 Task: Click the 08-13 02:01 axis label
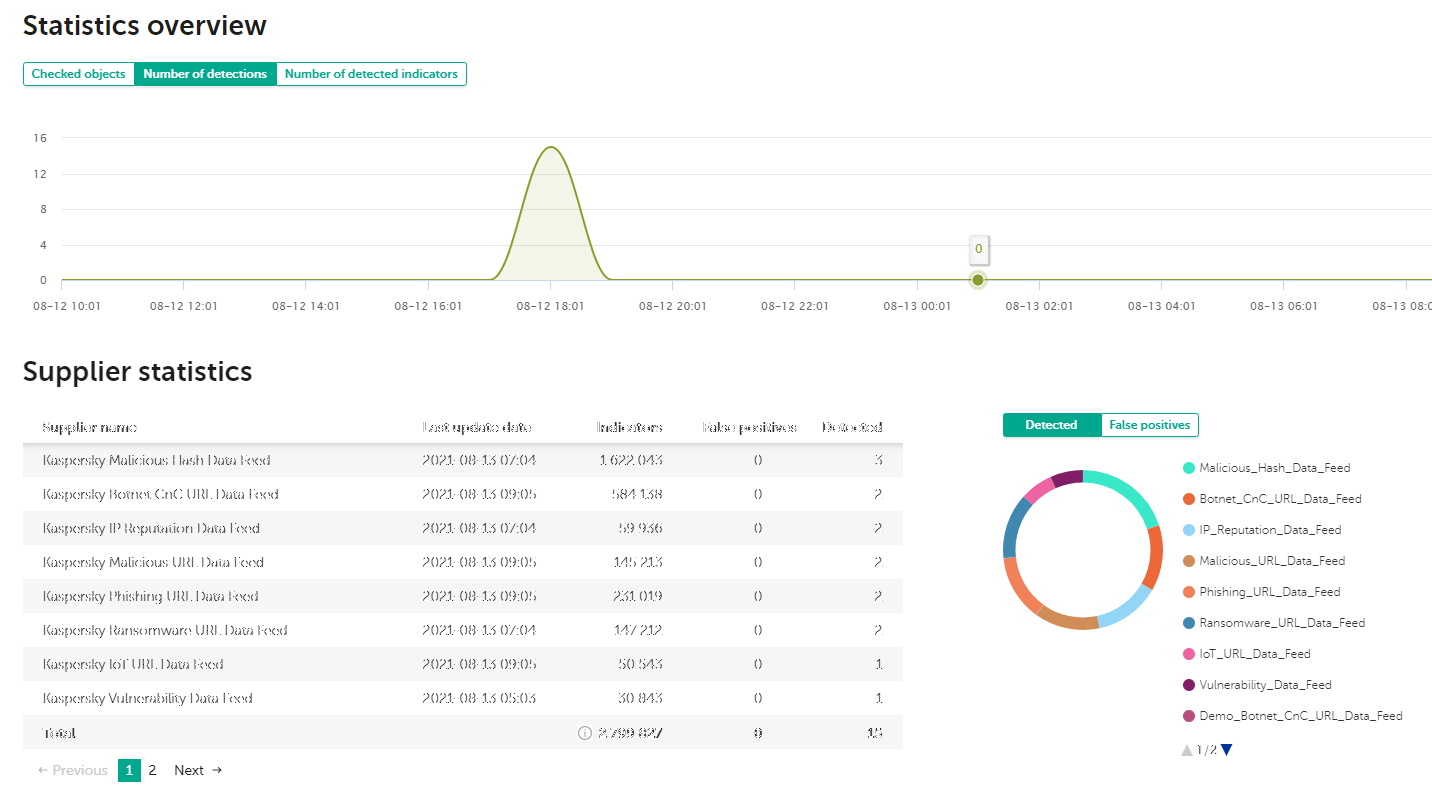(1039, 306)
